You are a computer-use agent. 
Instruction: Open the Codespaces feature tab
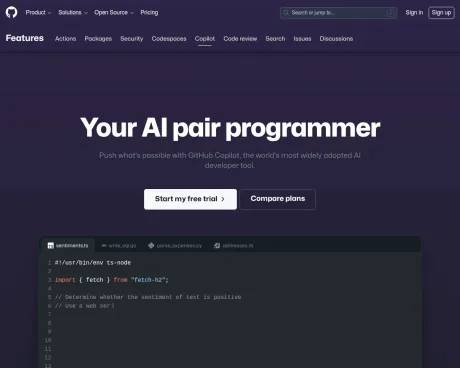point(169,39)
